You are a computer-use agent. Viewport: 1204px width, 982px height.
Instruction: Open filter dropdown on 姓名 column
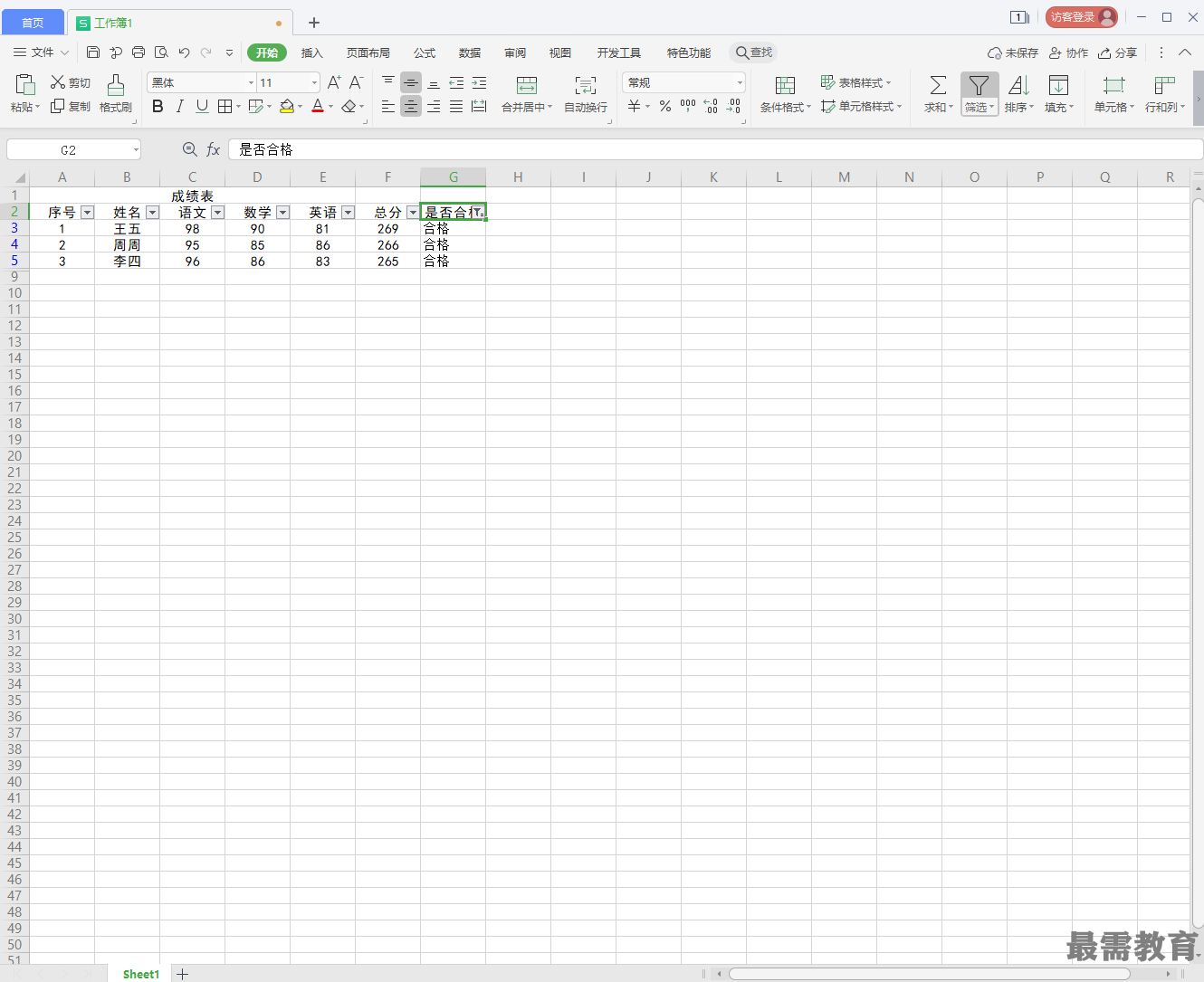[x=153, y=213]
